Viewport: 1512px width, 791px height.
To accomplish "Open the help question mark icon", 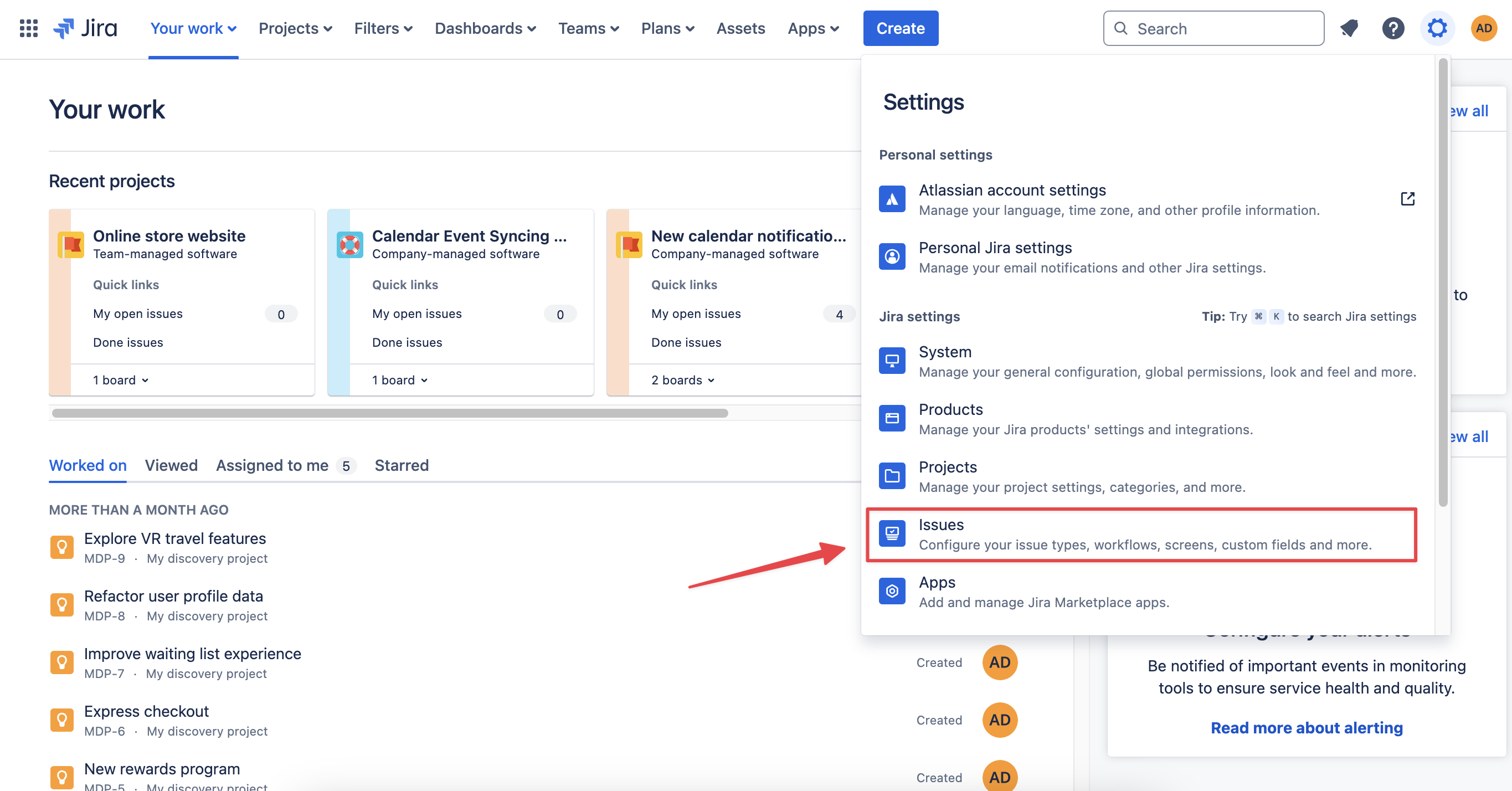I will (1392, 28).
